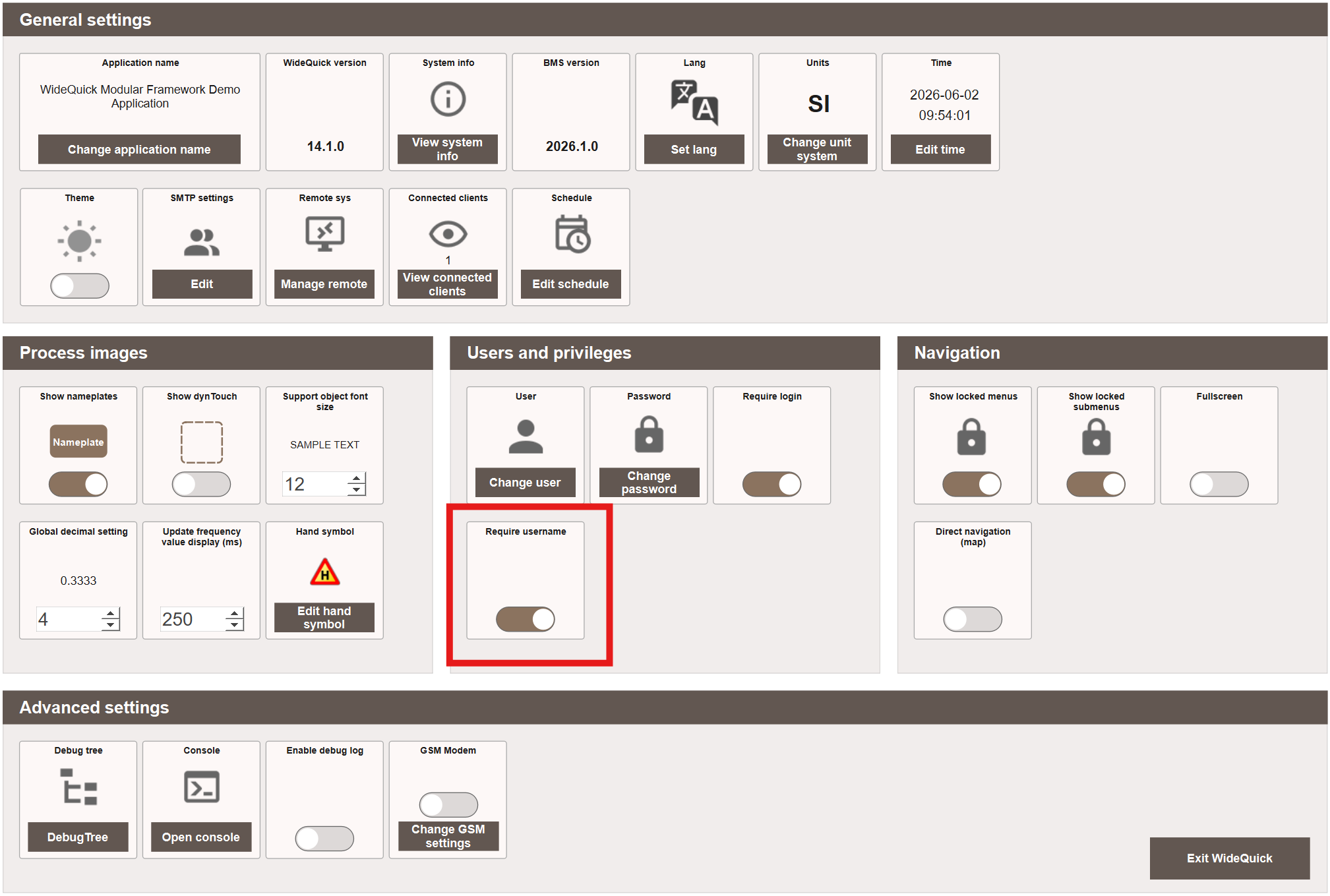The image size is (1330, 896).
Task: Click the Edit schedule button
Action: [570, 284]
